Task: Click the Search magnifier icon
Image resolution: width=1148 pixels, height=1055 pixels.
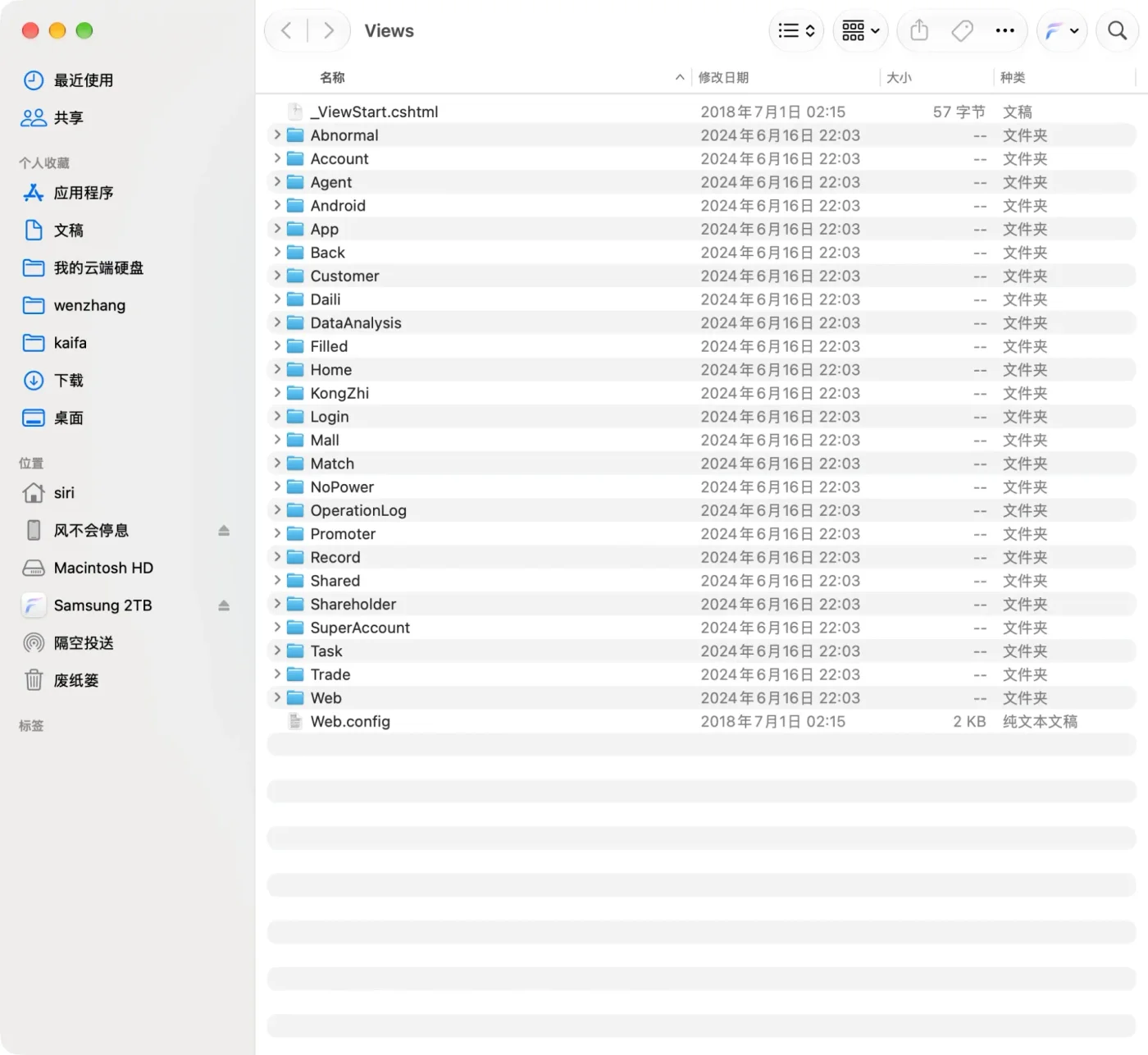Action: [1117, 31]
